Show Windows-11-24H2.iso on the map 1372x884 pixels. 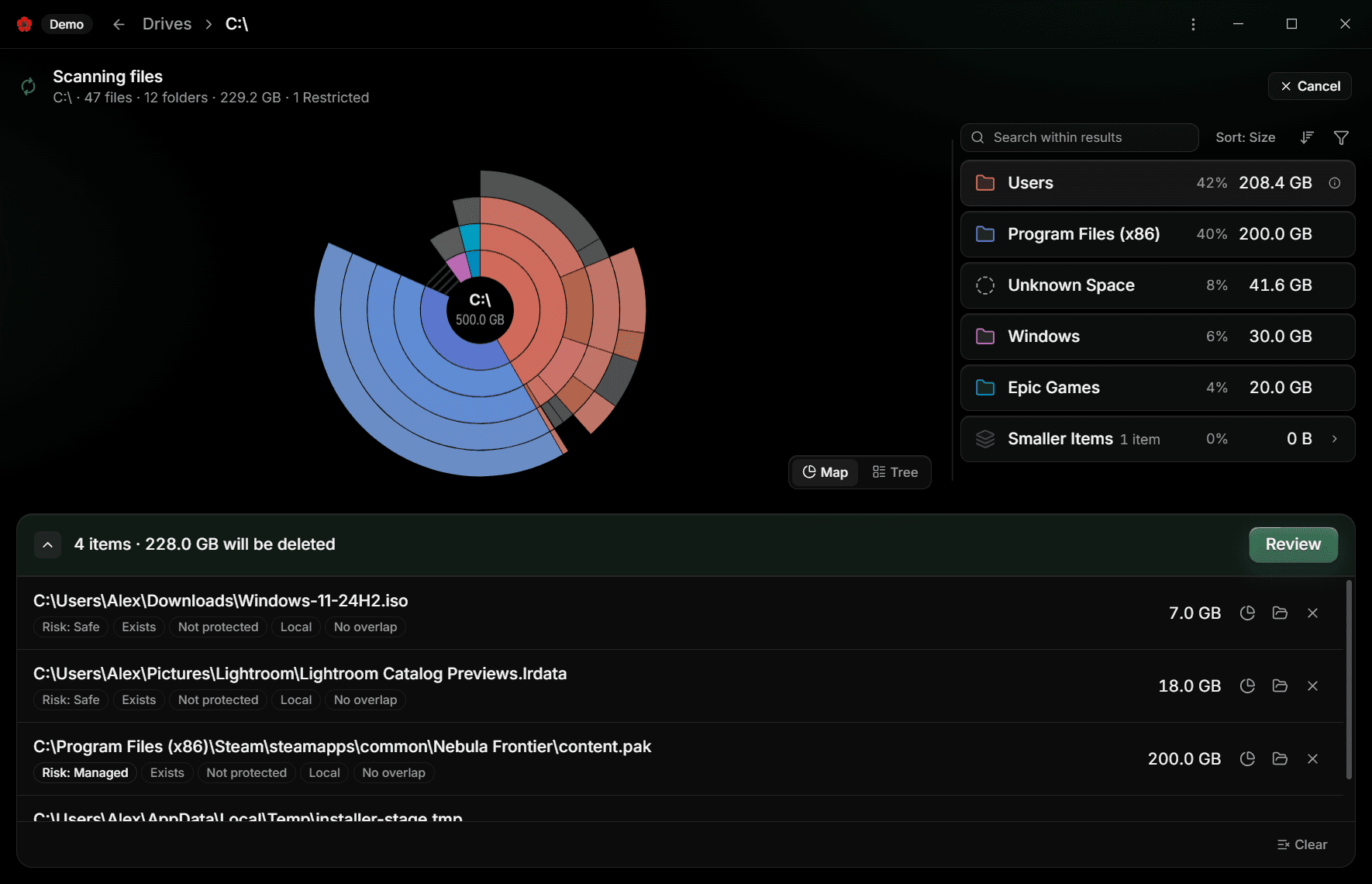tap(1247, 613)
